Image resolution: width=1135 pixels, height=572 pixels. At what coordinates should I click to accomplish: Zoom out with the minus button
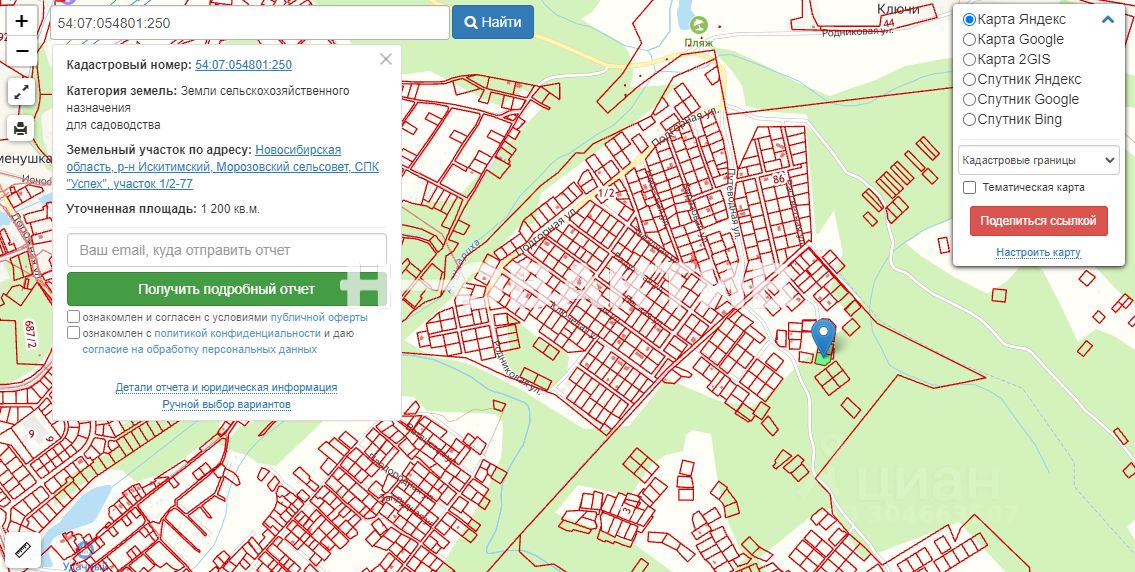tap(22, 51)
